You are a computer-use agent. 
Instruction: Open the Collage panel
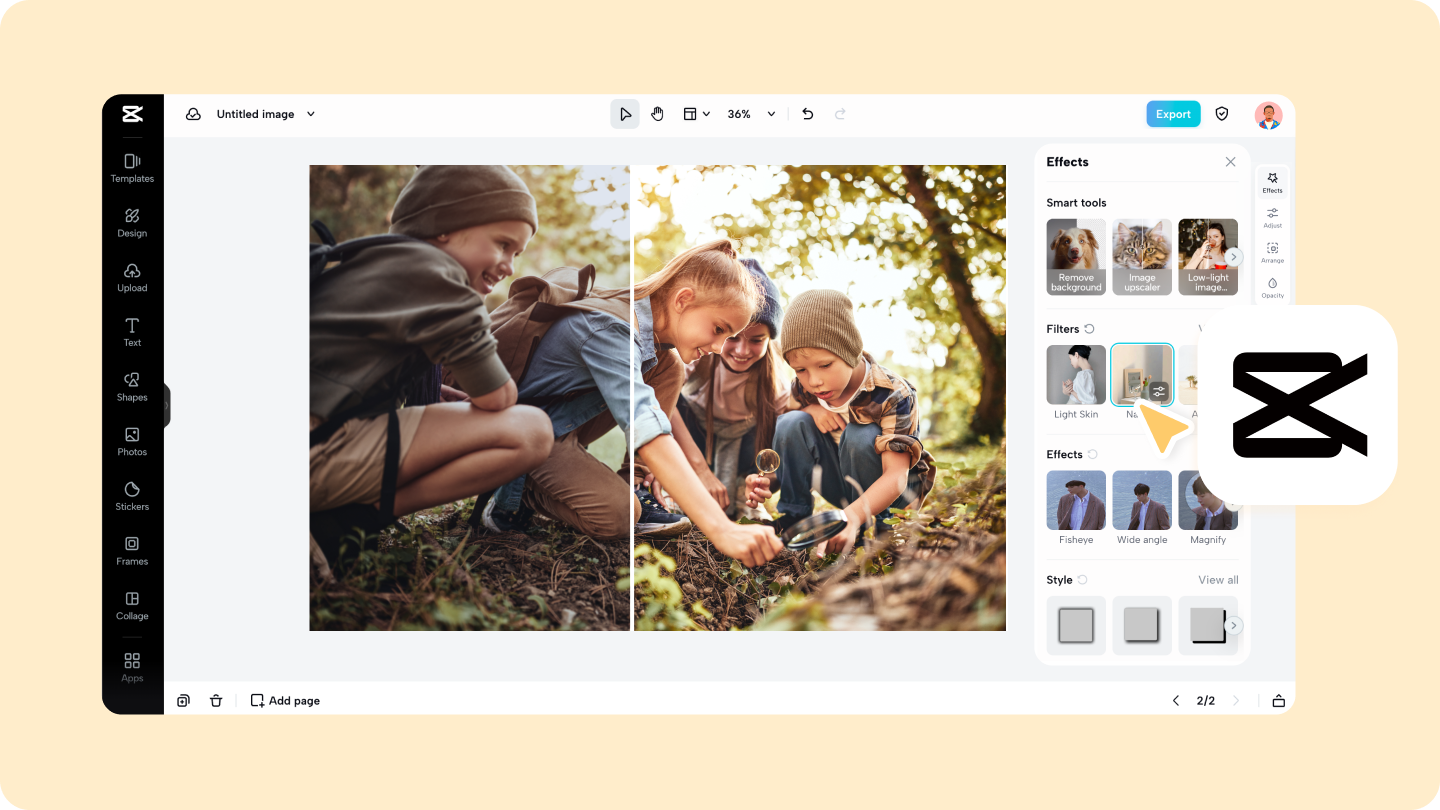click(x=132, y=606)
